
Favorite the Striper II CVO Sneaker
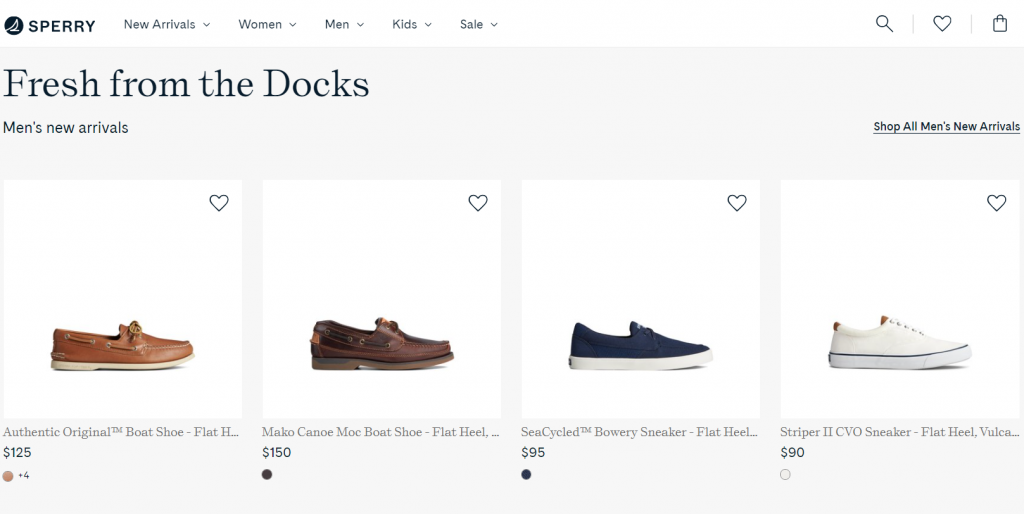click(996, 203)
